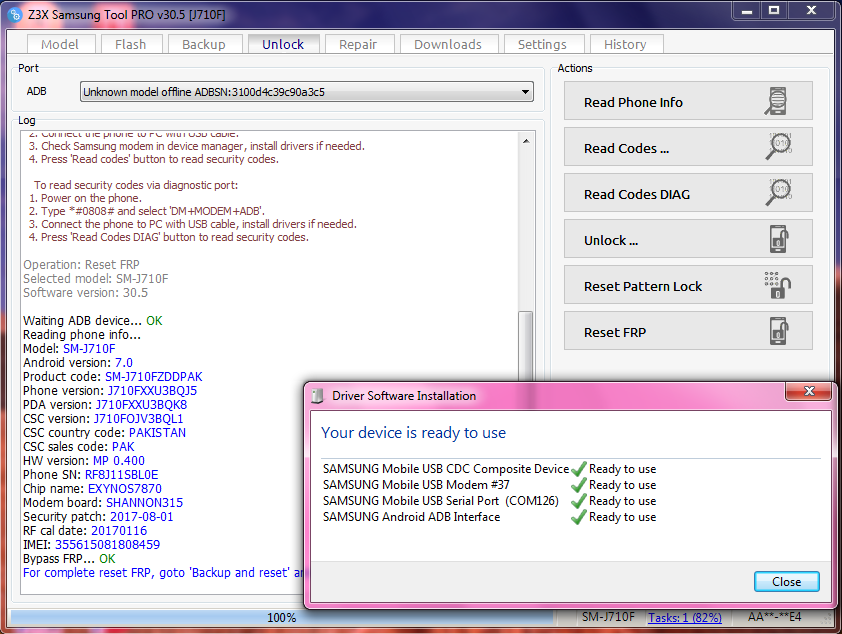This screenshot has width=842, height=634.
Task: Click the Phone version J710FXXU3BQJ5
Action: (153, 391)
